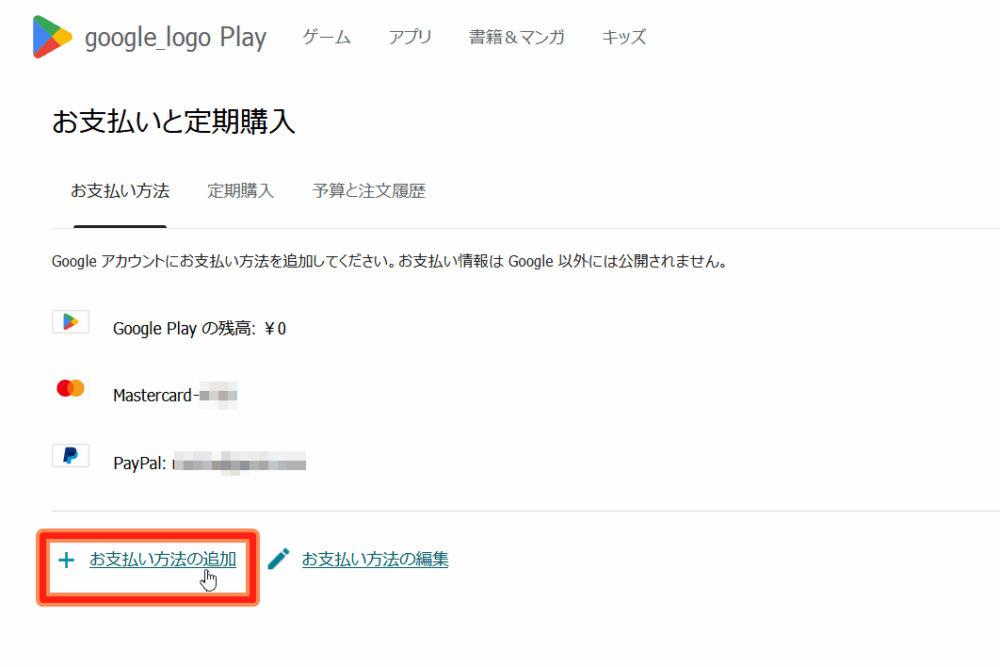The height and width of the screenshot is (667, 1000).
Task: Click the Google Play balance card icon
Action: click(x=70, y=322)
